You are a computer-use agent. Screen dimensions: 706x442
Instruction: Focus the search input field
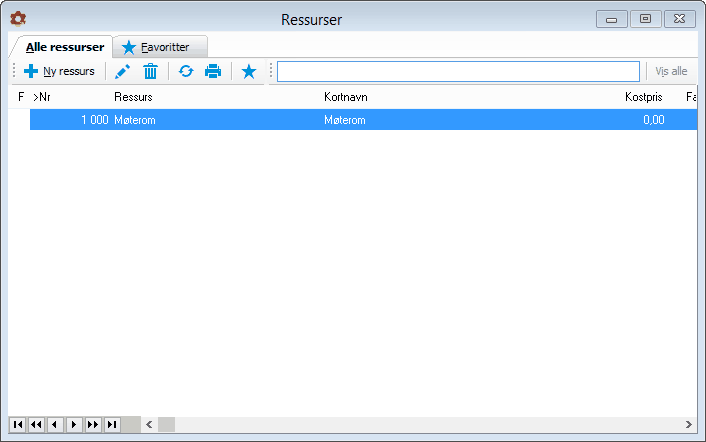pos(458,72)
